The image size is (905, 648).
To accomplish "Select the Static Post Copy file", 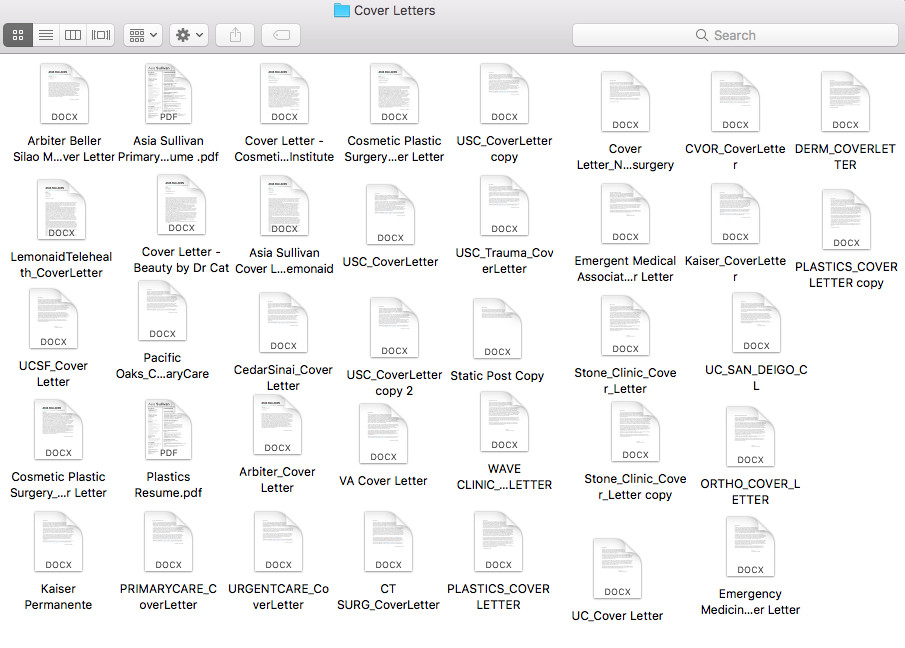I will [497, 328].
